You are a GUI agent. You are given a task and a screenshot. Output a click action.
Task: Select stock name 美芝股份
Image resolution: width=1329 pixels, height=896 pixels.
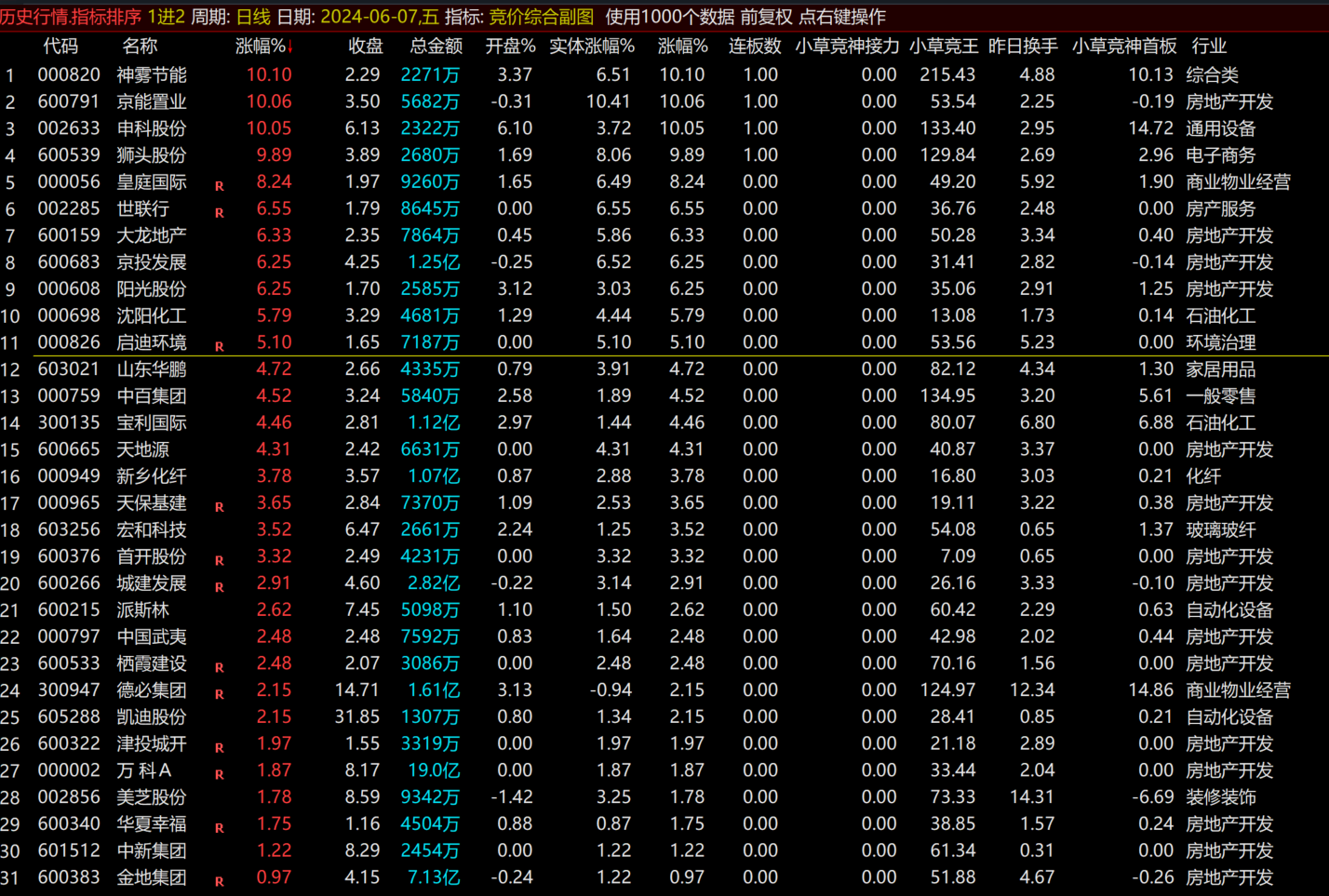coord(152,797)
